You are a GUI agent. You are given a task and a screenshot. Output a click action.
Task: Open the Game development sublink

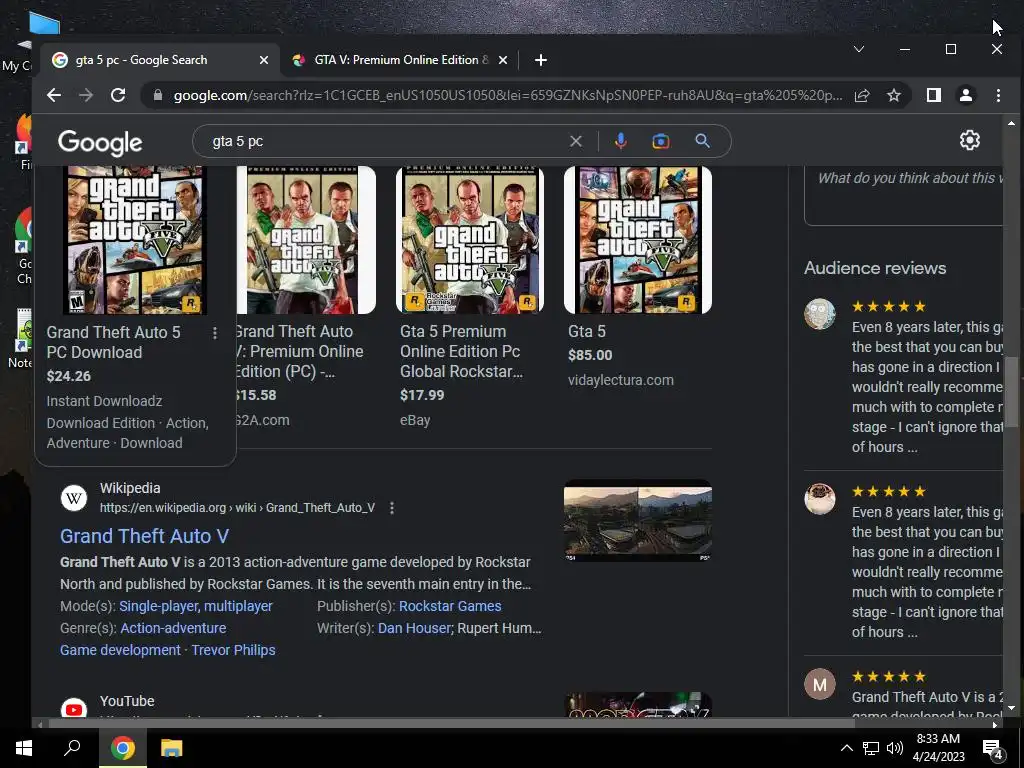[120, 650]
